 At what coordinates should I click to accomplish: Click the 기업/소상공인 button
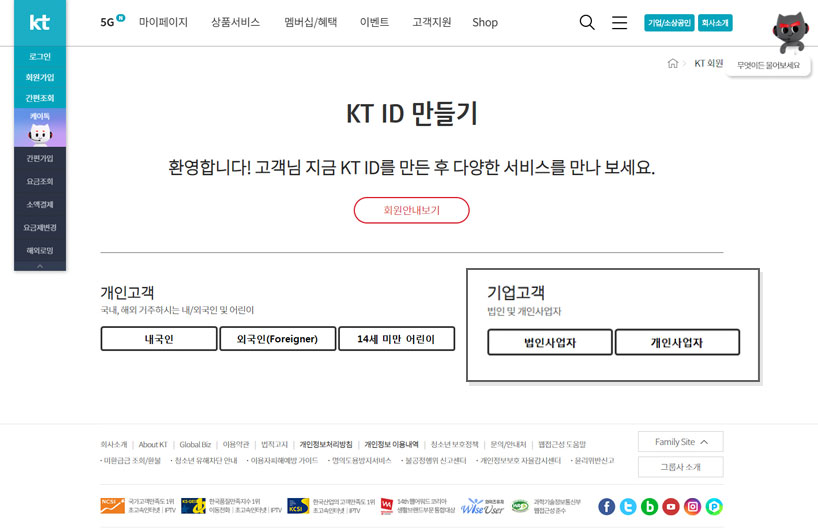click(669, 22)
